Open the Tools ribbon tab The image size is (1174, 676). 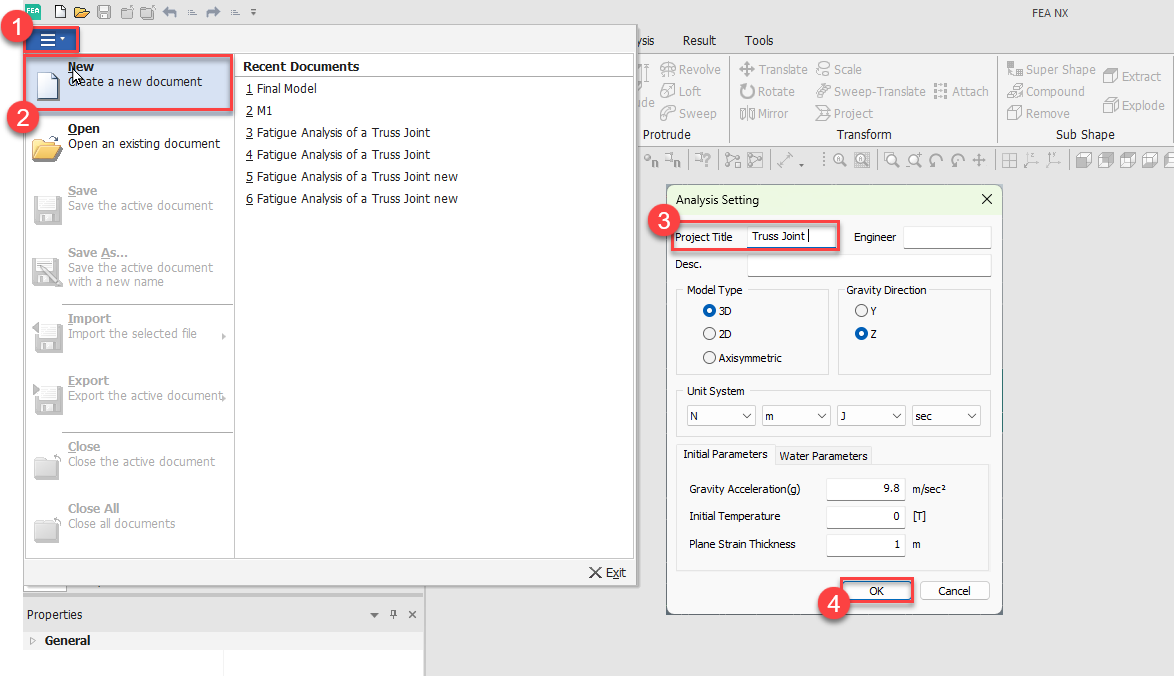(759, 41)
